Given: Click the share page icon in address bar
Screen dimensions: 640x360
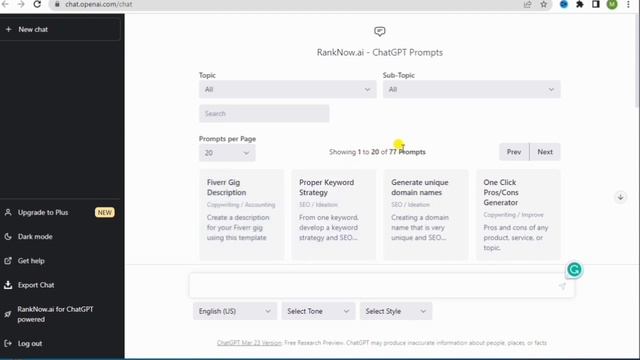Looking at the screenshot, I should pos(527,4).
